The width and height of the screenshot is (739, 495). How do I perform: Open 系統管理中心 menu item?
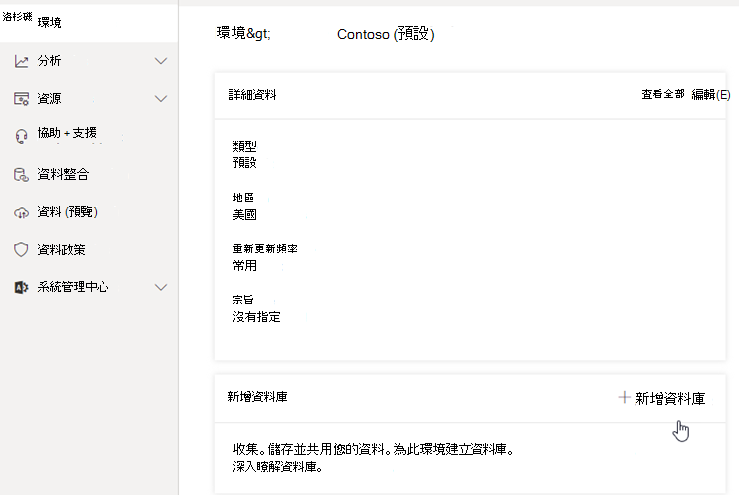89,287
